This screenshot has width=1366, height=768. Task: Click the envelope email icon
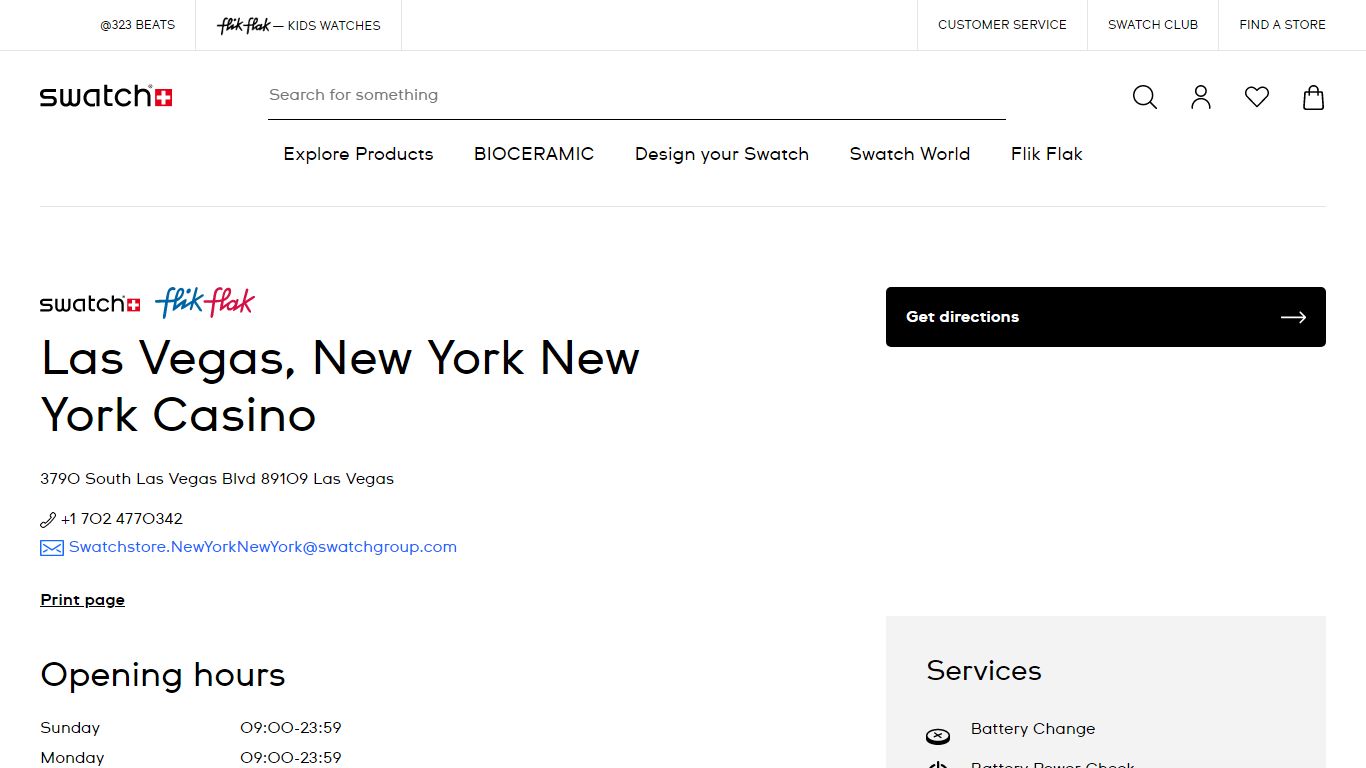(52, 548)
